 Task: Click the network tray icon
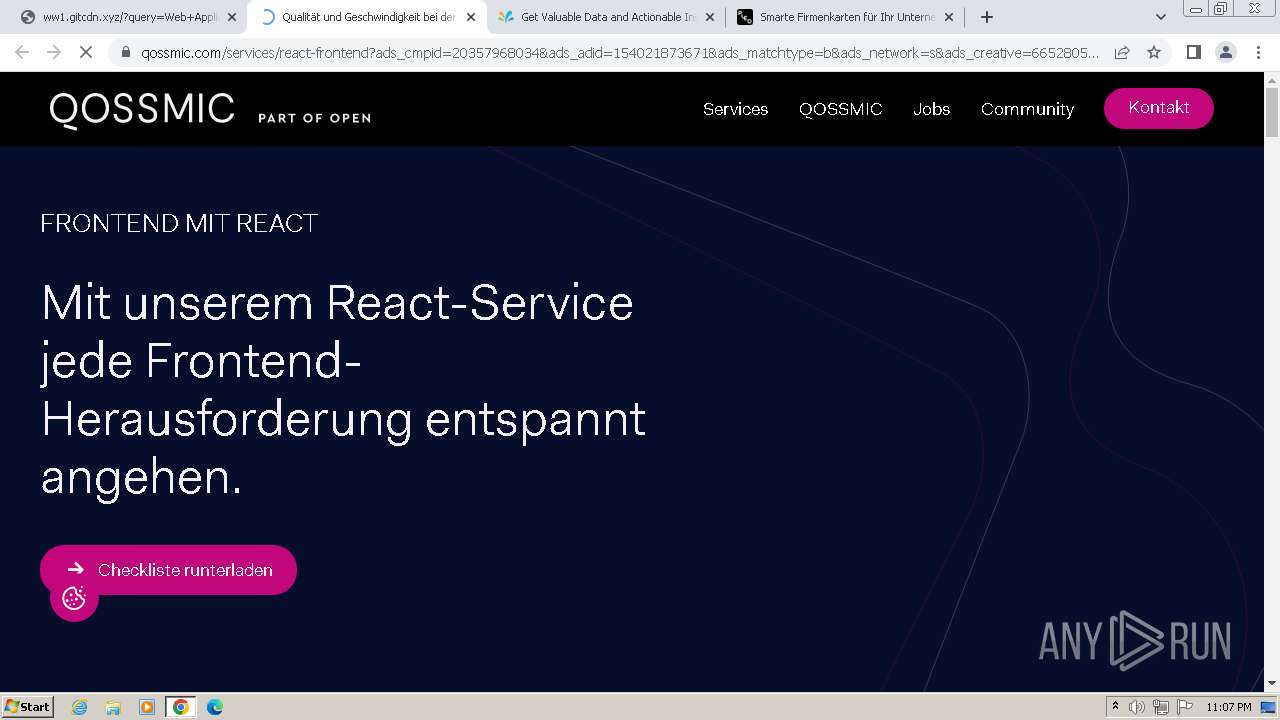click(x=1161, y=707)
